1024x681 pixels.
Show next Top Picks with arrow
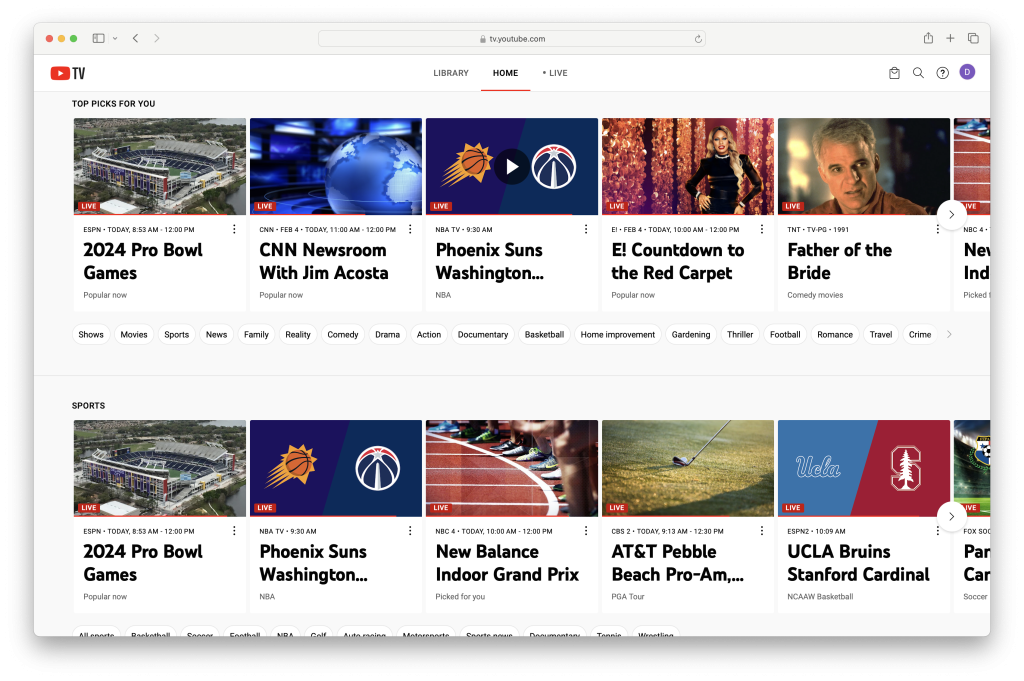[952, 215]
